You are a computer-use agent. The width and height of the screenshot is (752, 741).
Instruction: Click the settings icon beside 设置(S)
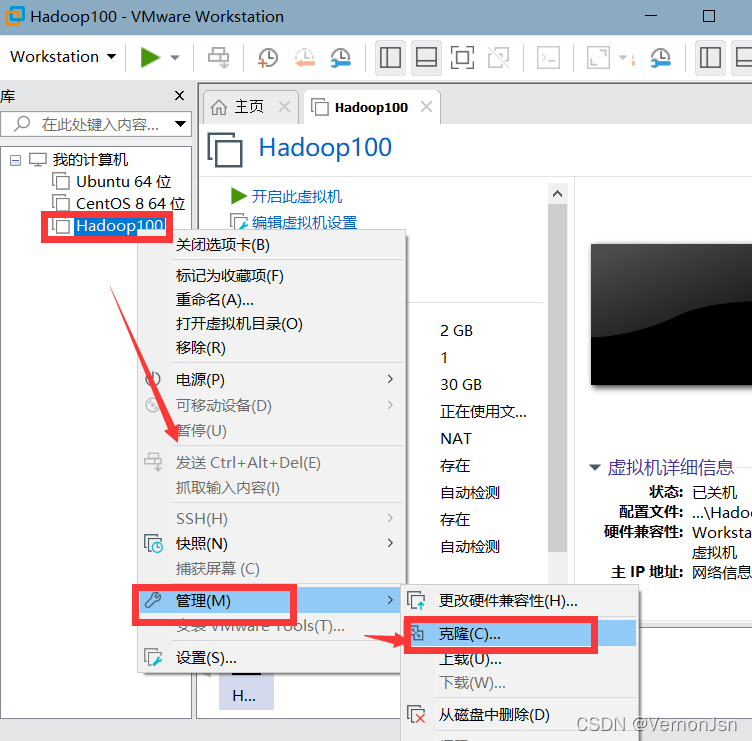pos(153,657)
